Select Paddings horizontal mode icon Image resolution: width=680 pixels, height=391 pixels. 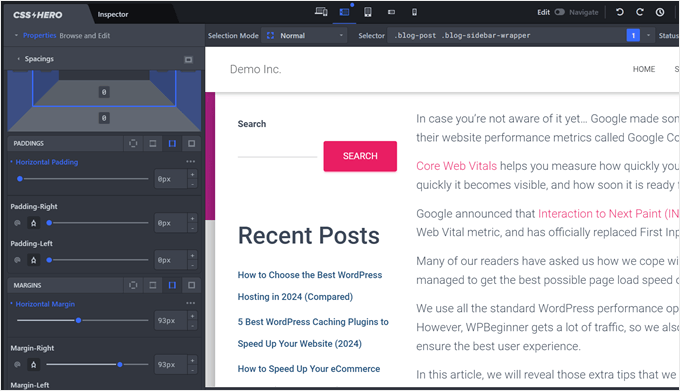click(172, 143)
